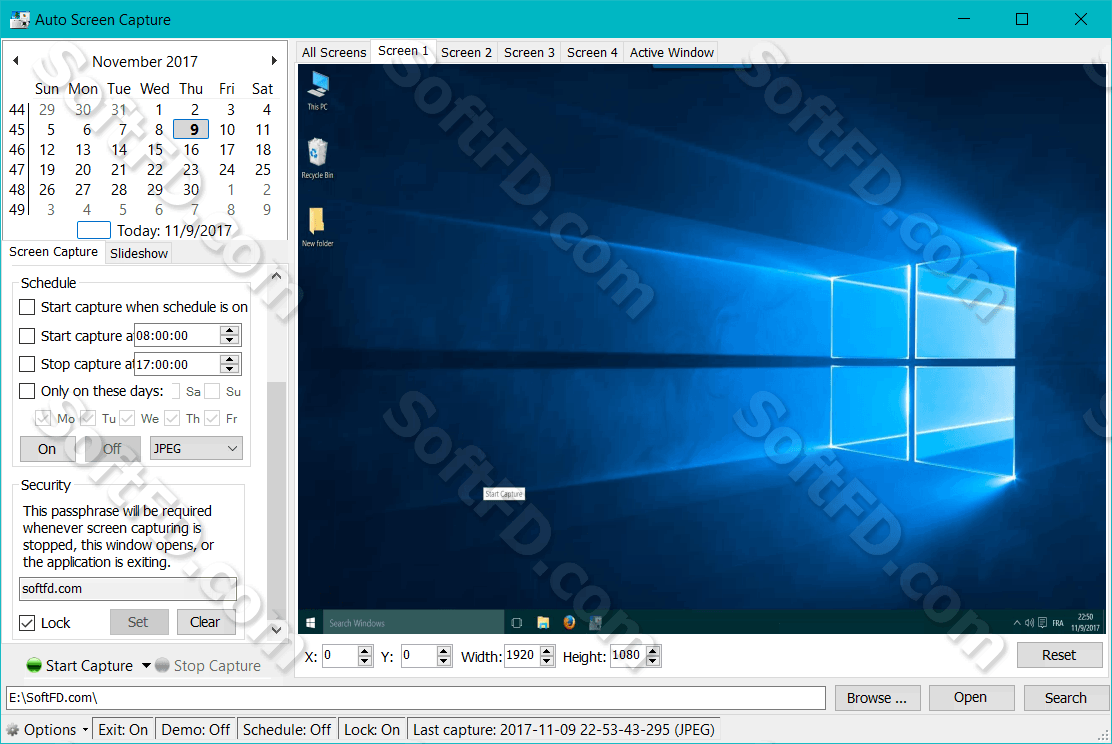Click the Recycle Bin icon in preview

pos(317,158)
